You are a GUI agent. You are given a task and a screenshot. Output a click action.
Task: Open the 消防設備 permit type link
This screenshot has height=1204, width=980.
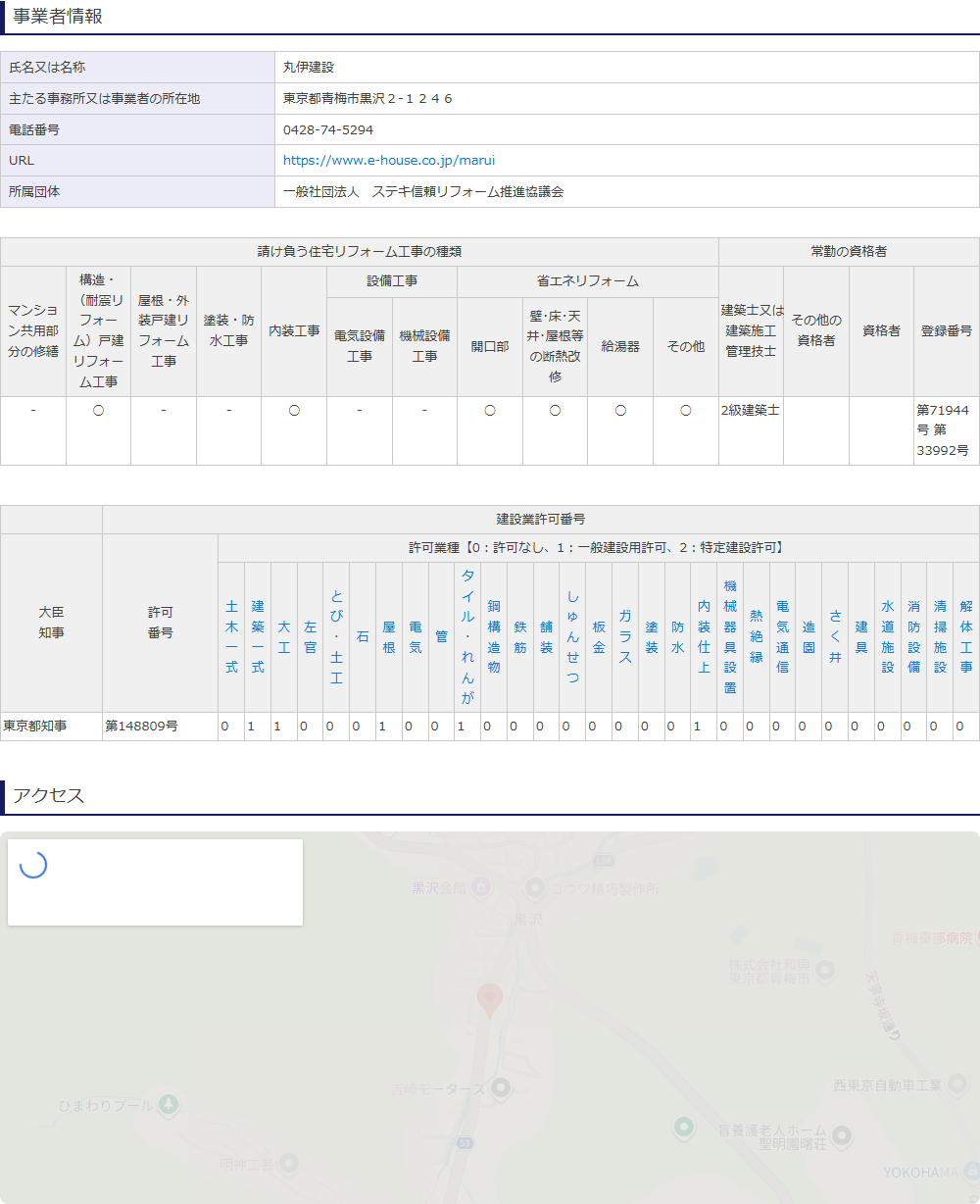tap(913, 636)
